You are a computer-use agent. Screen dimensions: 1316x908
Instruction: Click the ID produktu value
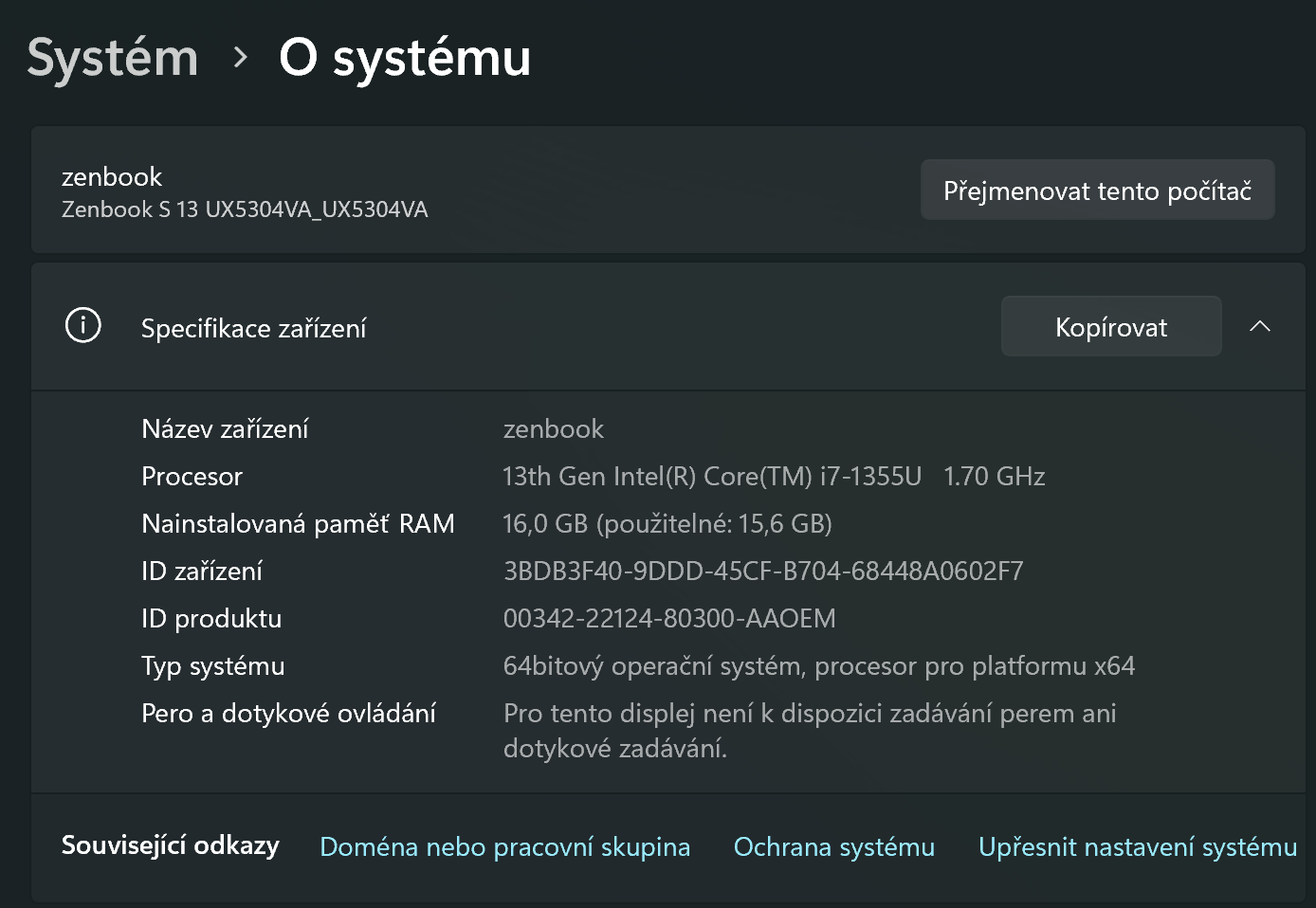click(669, 618)
